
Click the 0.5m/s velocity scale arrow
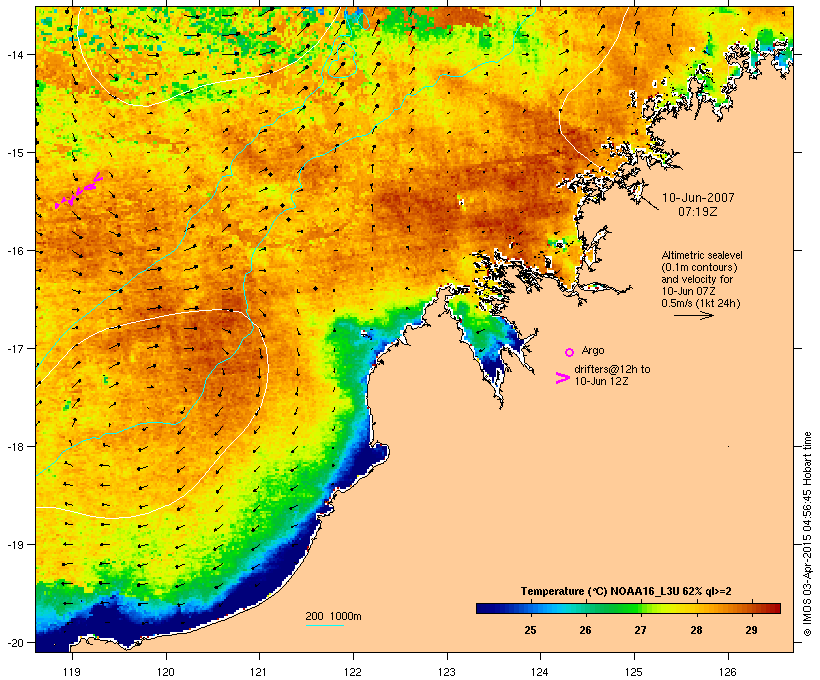tap(693, 315)
